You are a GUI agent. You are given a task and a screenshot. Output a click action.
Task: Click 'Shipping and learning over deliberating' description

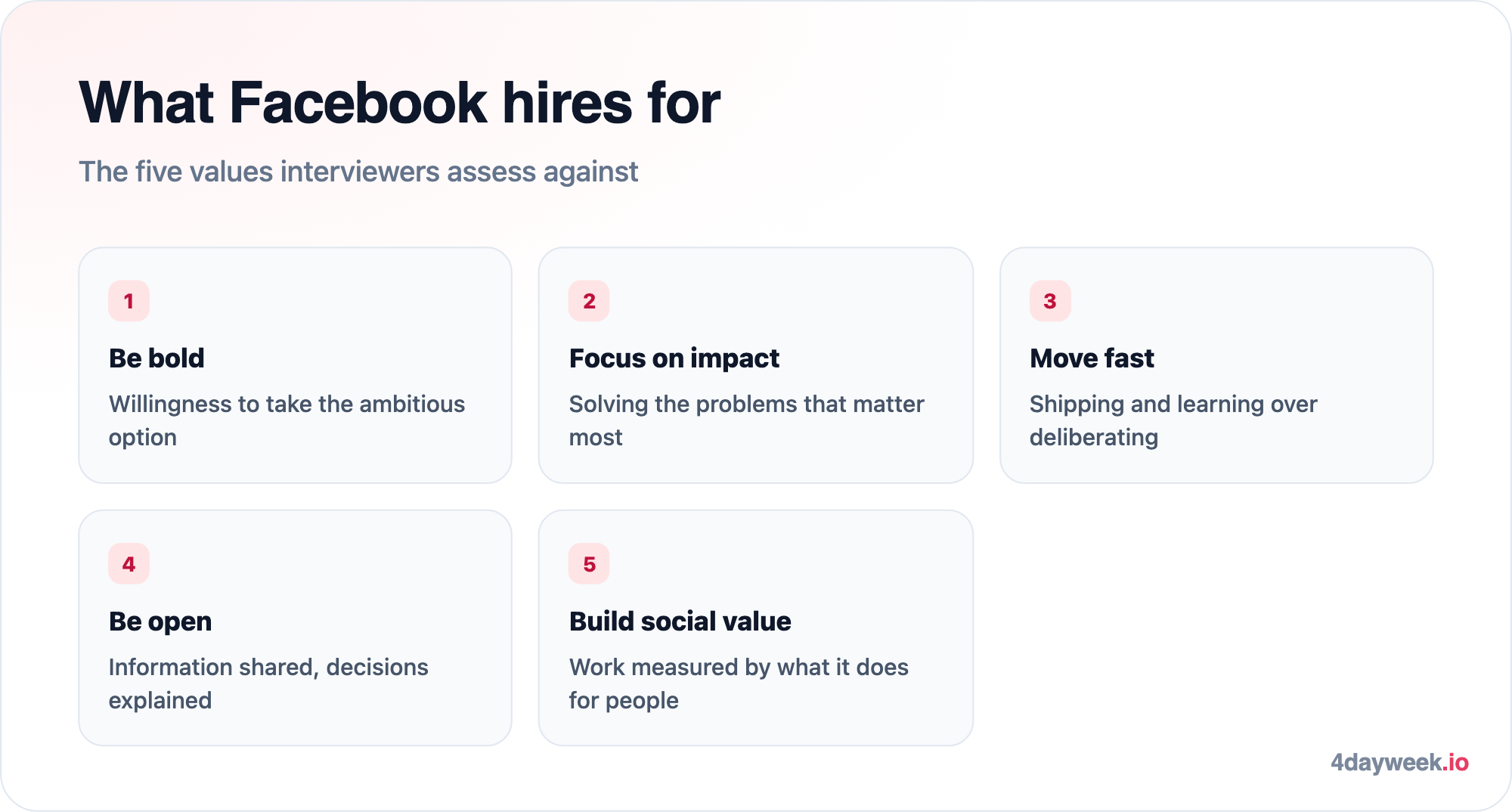(x=1173, y=420)
